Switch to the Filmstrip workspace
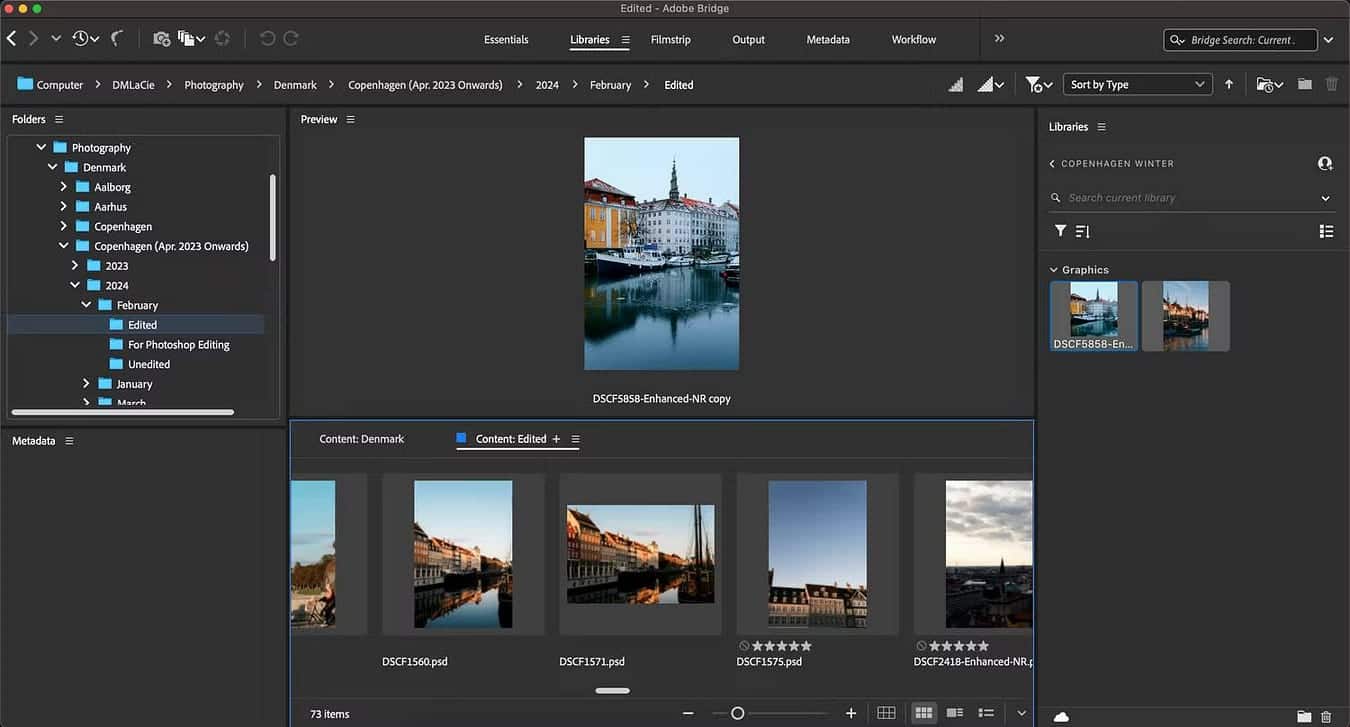 tap(670, 40)
